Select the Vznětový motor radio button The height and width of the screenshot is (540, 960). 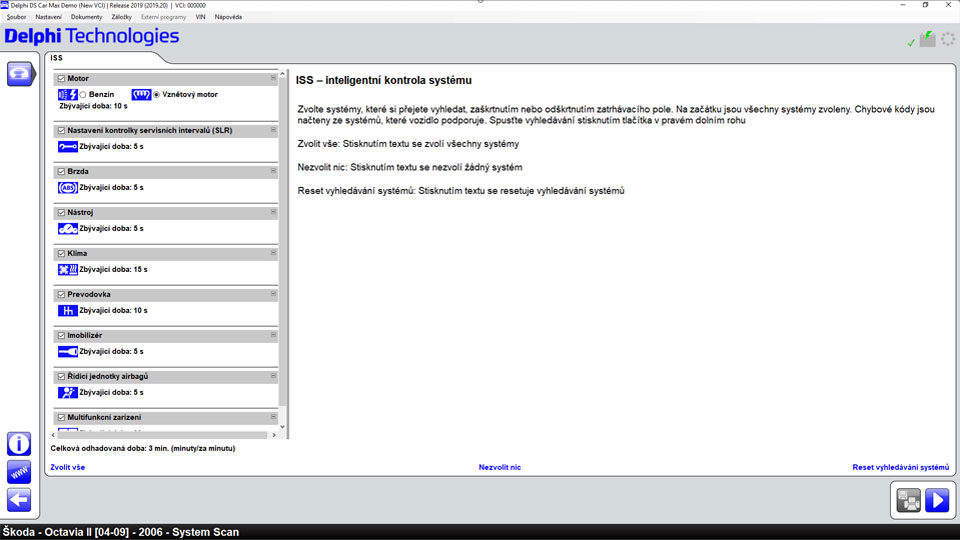[x=156, y=95]
